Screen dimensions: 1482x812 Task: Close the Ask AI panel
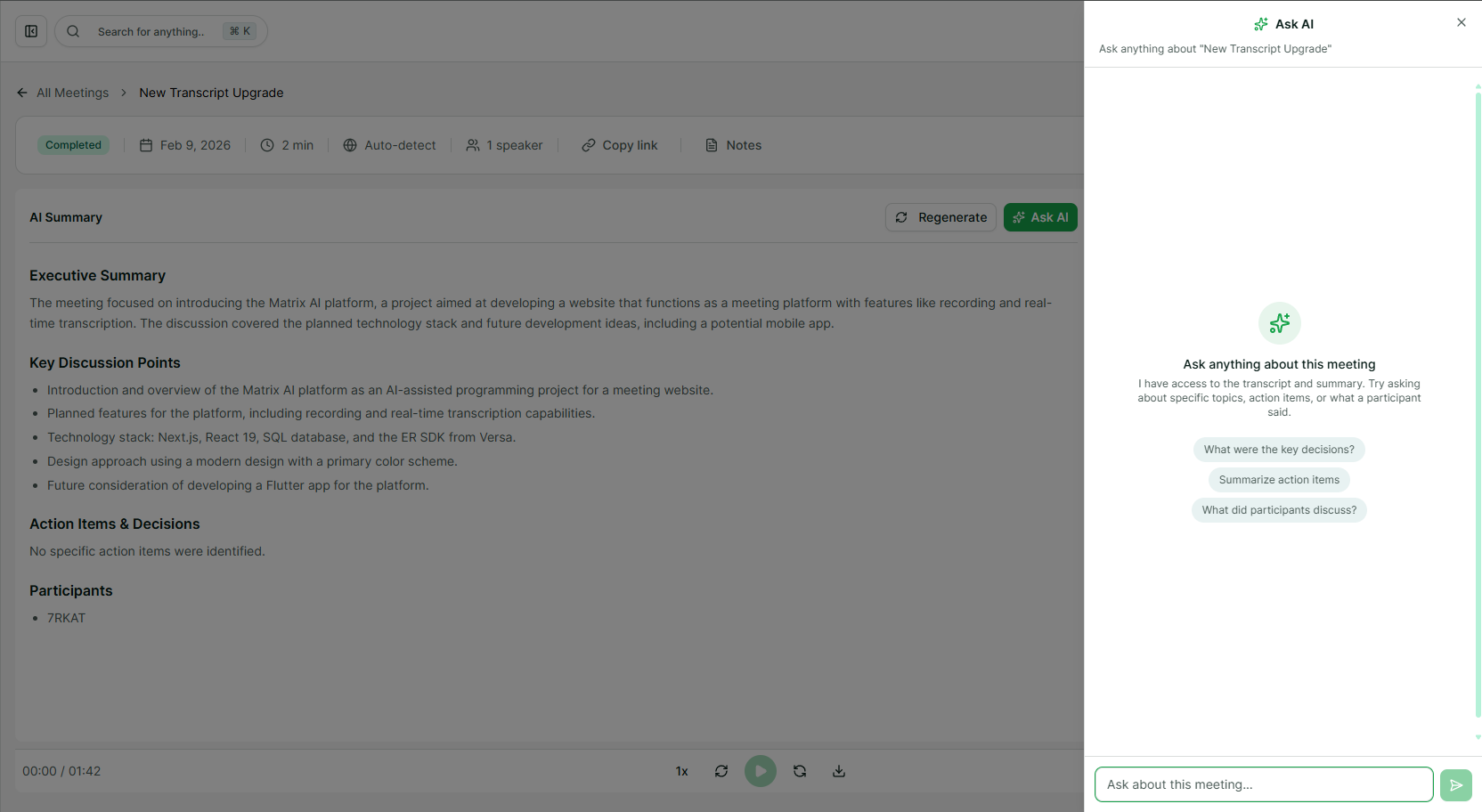click(x=1461, y=22)
